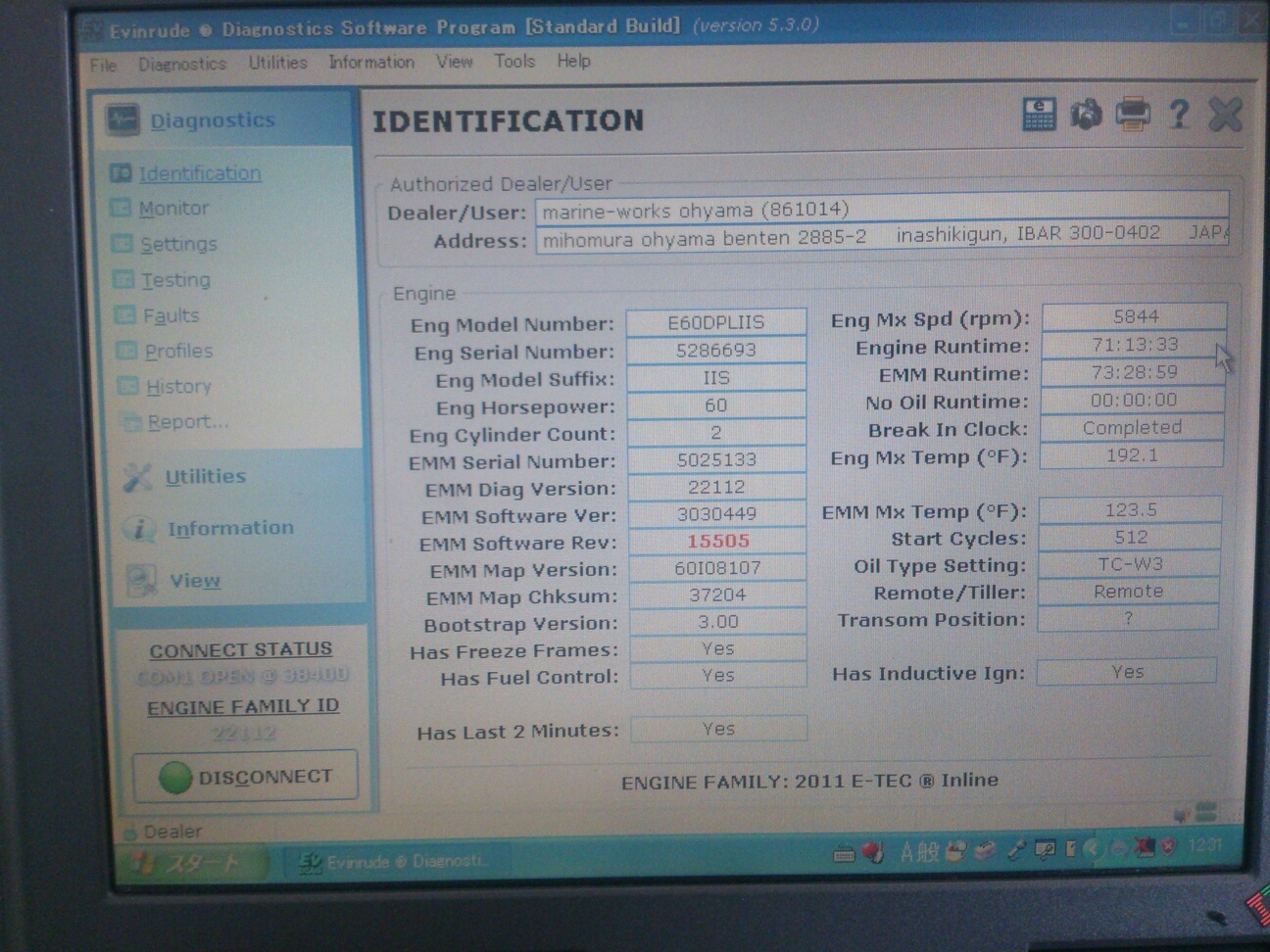Go to the Identification link
Image resolution: width=1270 pixels, height=952 pixels.
[x=200, y=173]
